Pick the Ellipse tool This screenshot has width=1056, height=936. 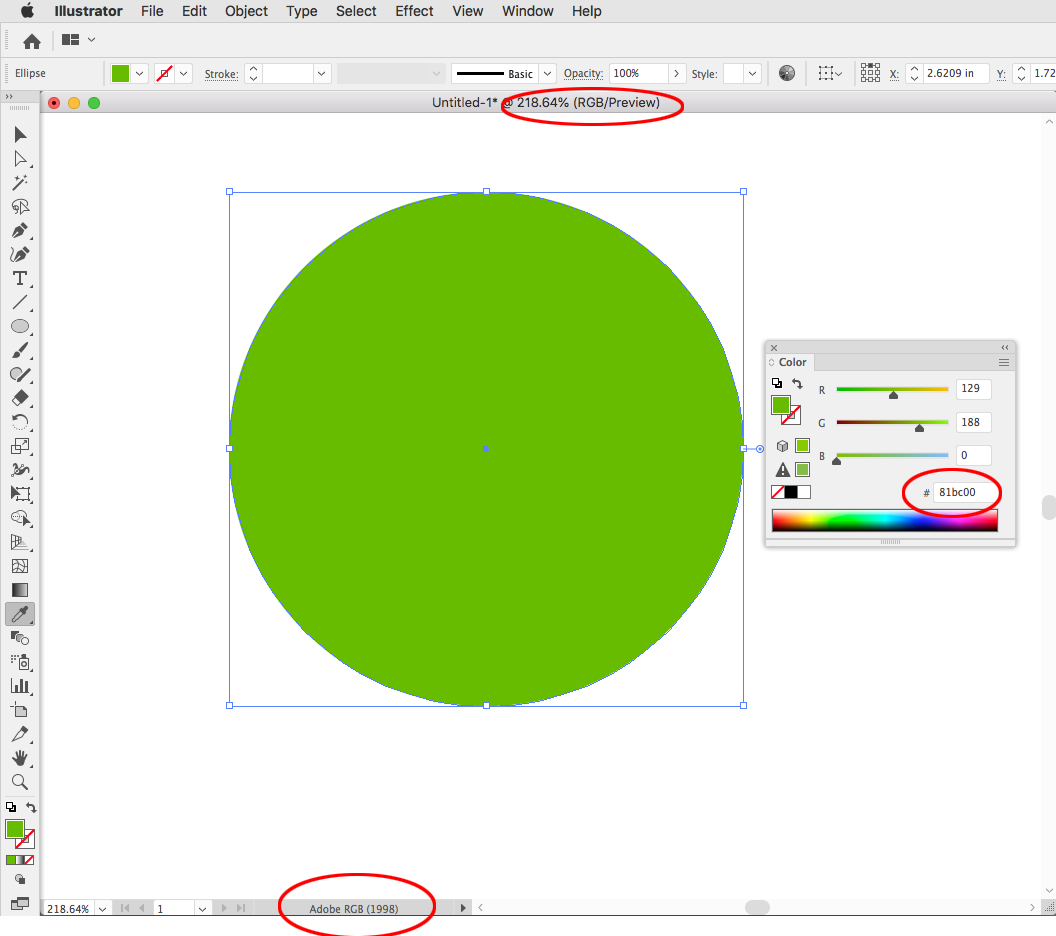20,327
